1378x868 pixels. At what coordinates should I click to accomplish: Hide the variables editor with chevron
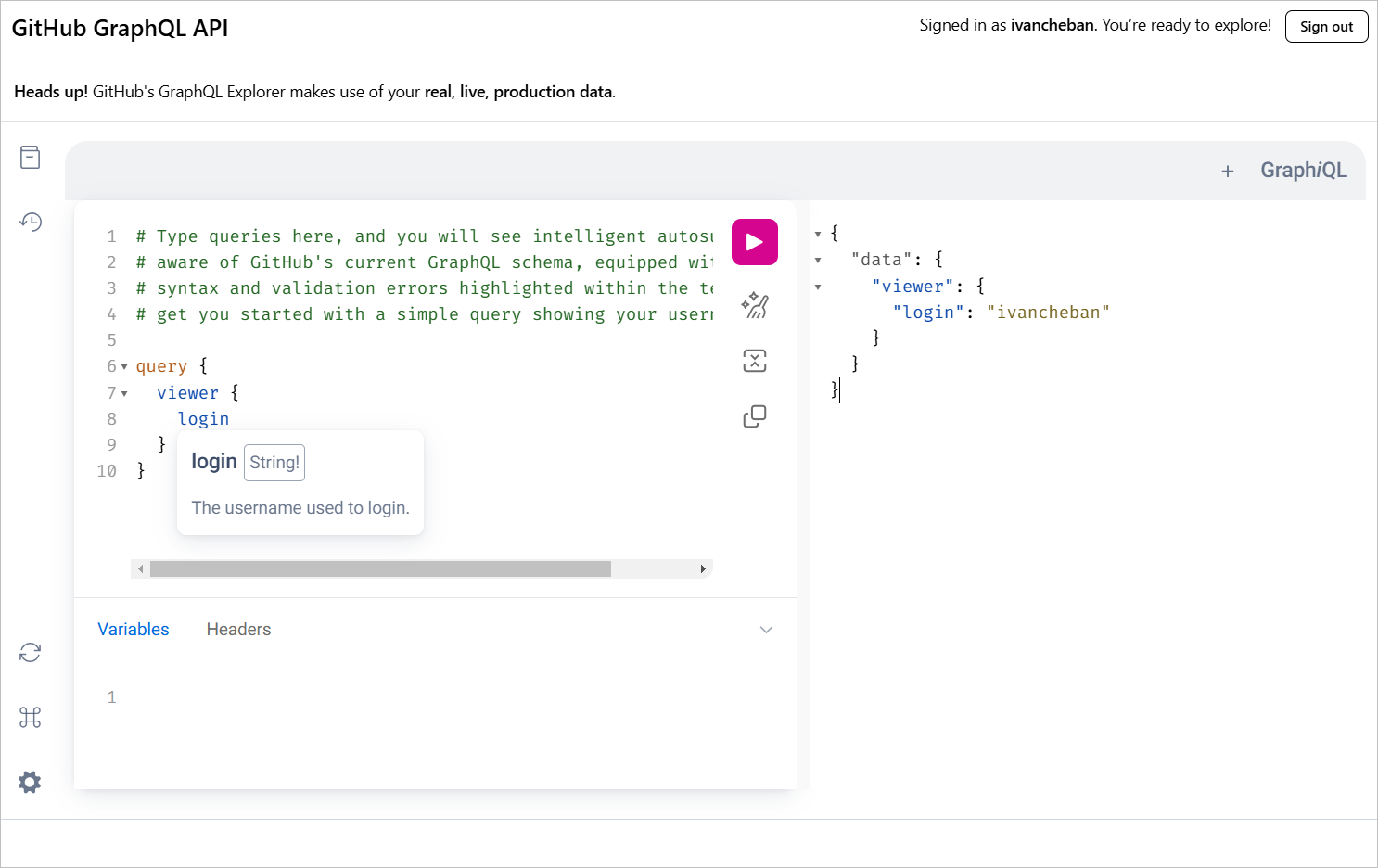(x=766, y=630)
